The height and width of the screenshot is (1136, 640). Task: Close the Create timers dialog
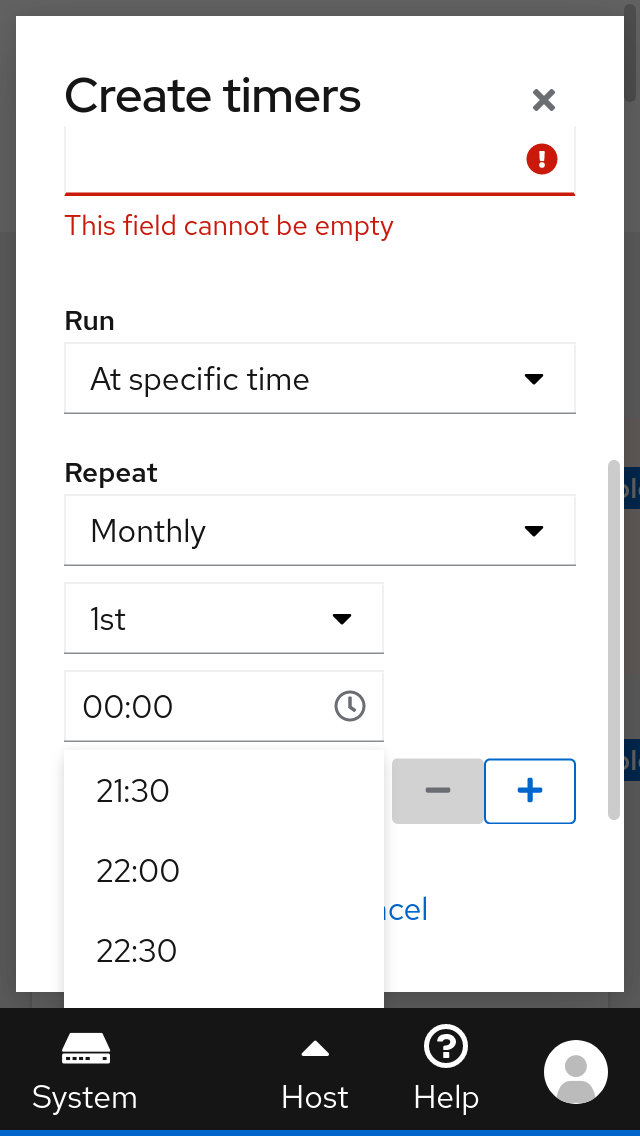tap(543, 100)
